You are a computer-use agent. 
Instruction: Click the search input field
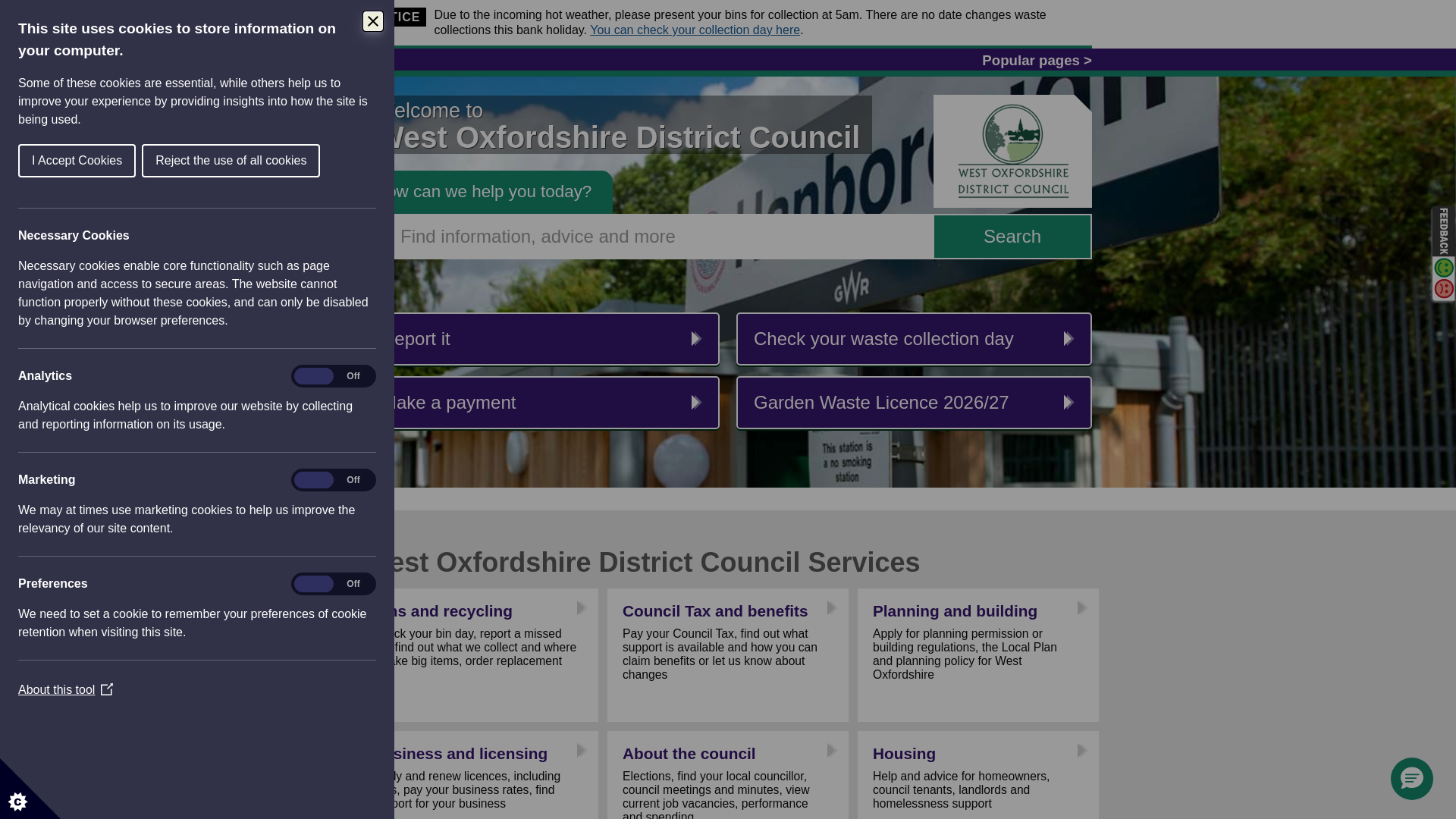pos(664,237)
